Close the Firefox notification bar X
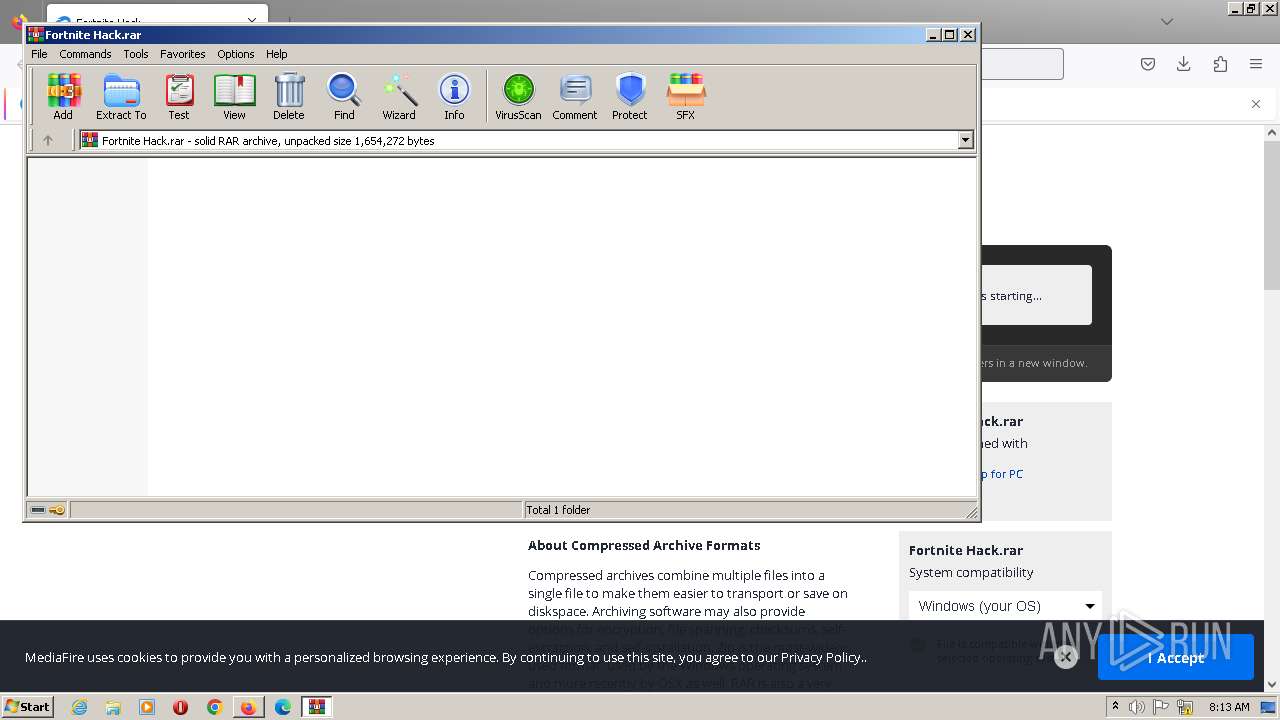 tap(1256, 104)
